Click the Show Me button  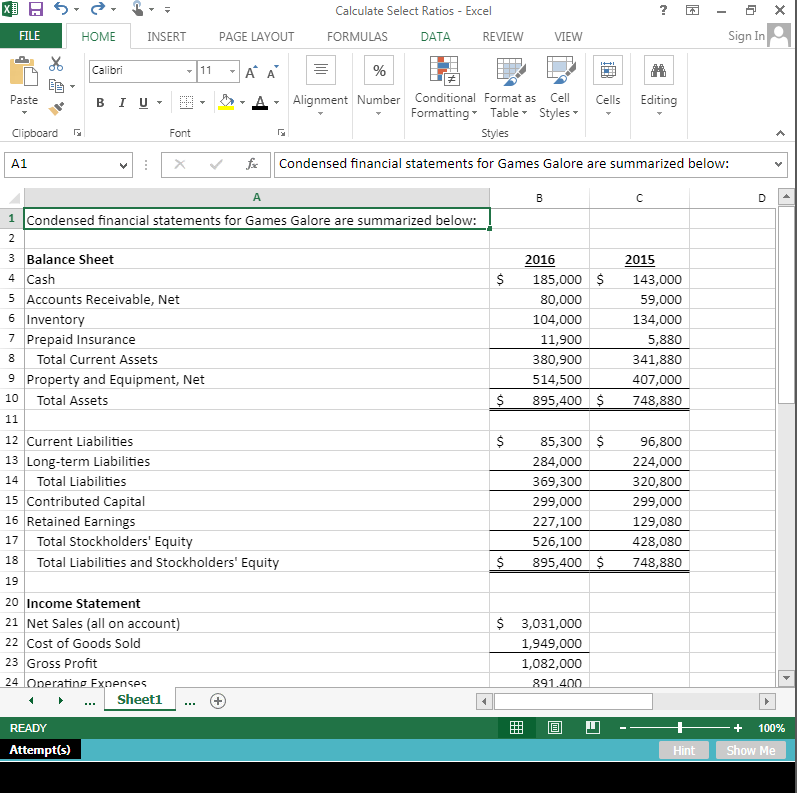pyautogui.click(x=750, y=750)
